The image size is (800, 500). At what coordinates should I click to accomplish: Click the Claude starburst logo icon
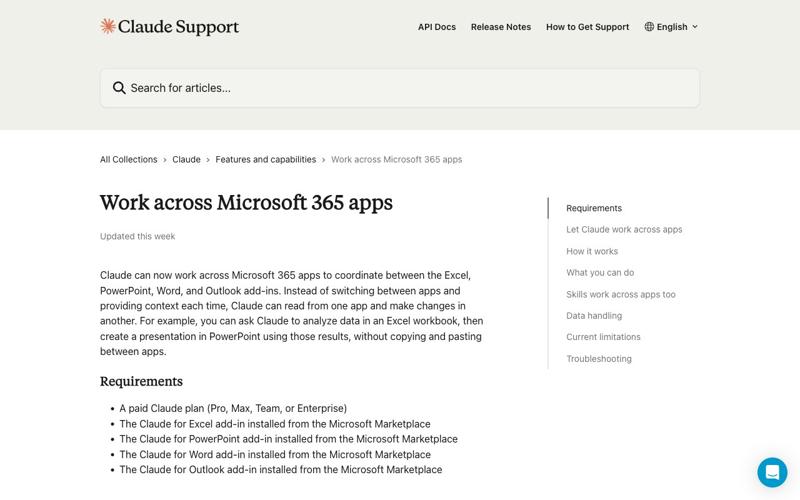pos(108,26)
